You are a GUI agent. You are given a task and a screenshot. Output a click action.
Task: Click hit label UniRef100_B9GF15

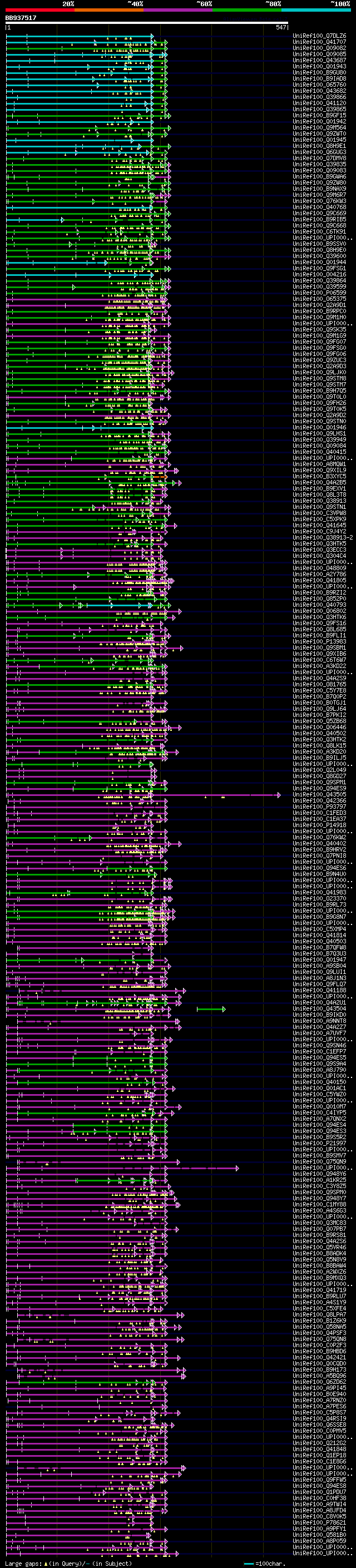[319, 116]
